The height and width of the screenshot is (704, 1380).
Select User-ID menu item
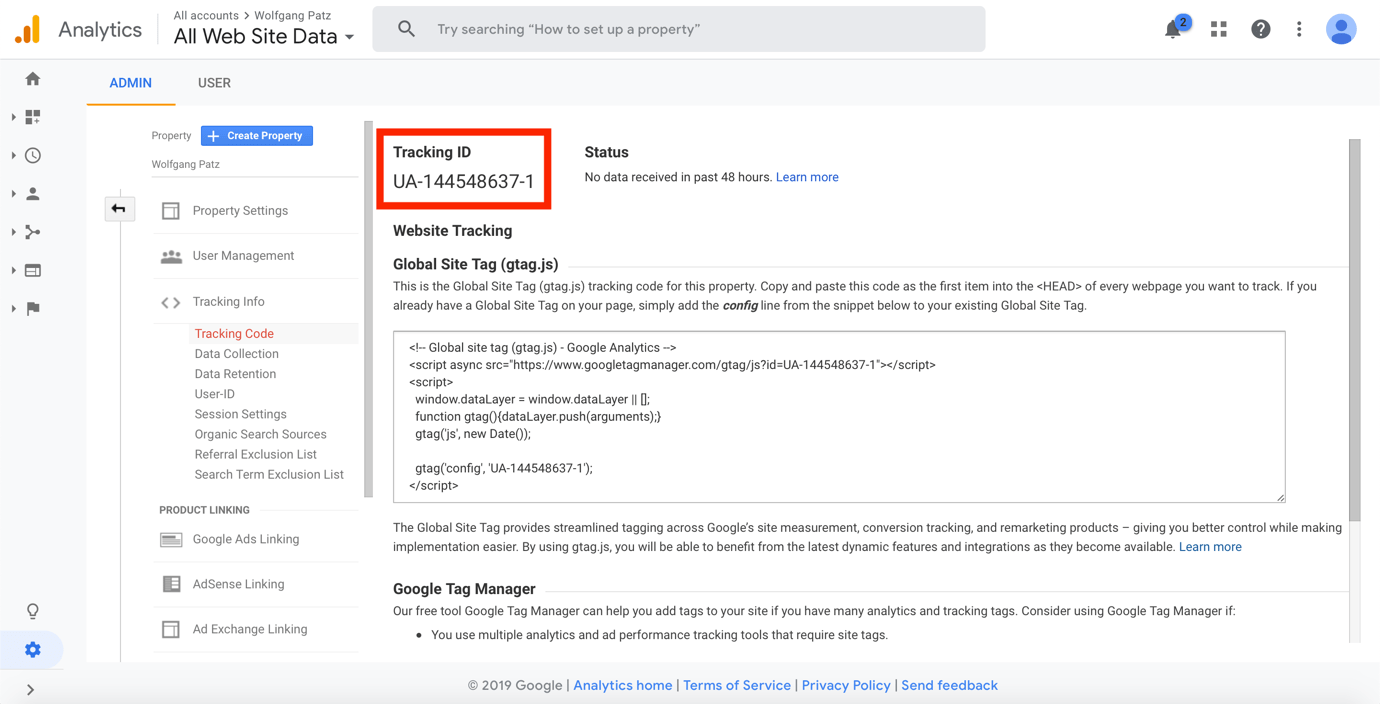215,394
